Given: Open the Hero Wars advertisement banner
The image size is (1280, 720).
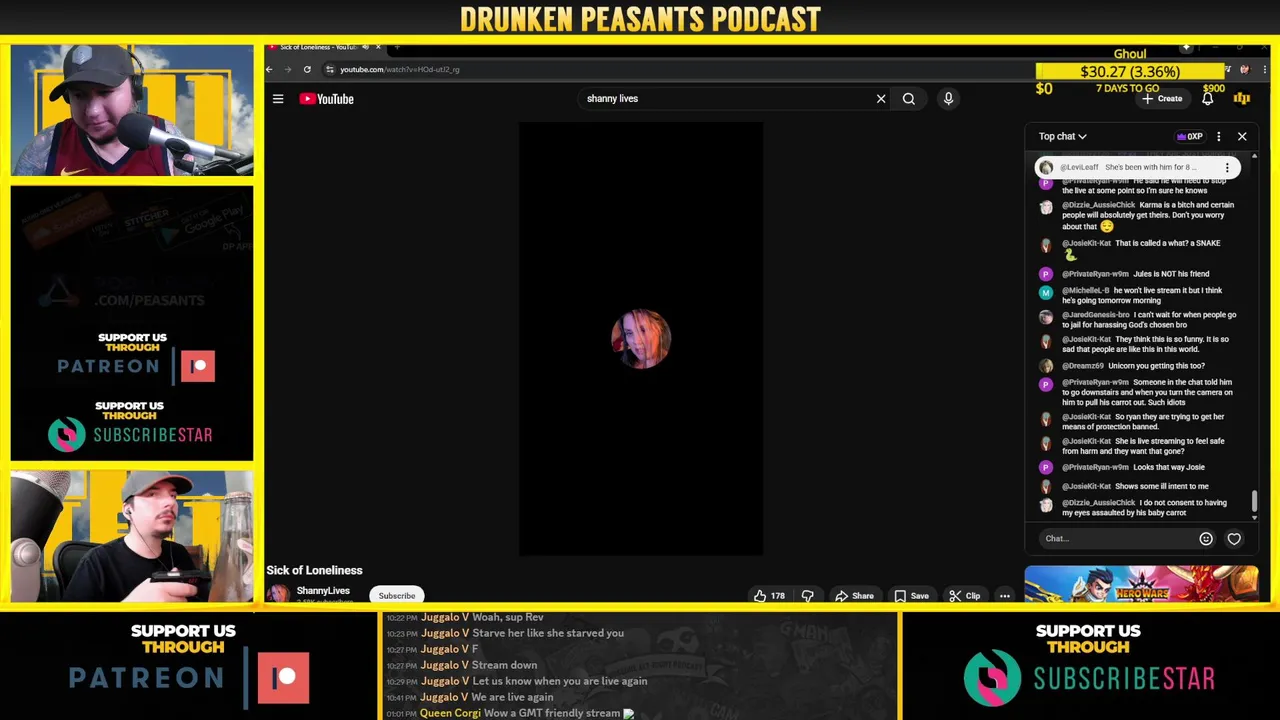Looking at the screenshot, I should (1141, 584).
